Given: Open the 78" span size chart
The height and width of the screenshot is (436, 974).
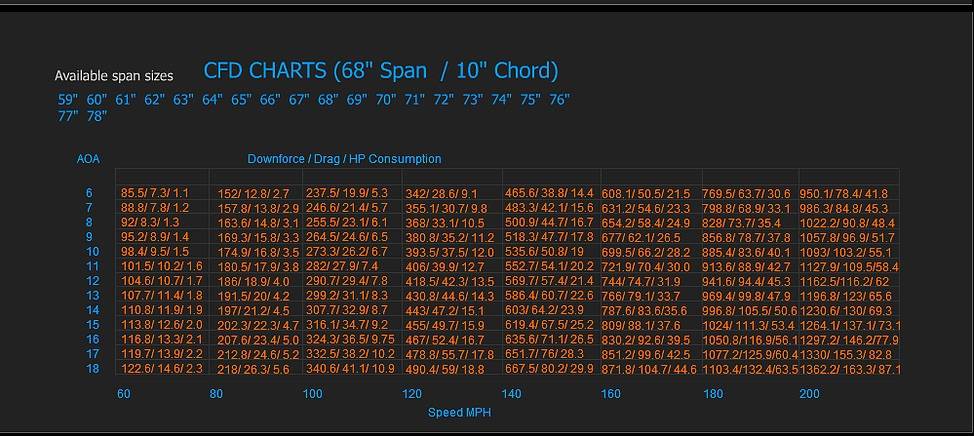Looking at the screenshot, I should tap(97, 116).
